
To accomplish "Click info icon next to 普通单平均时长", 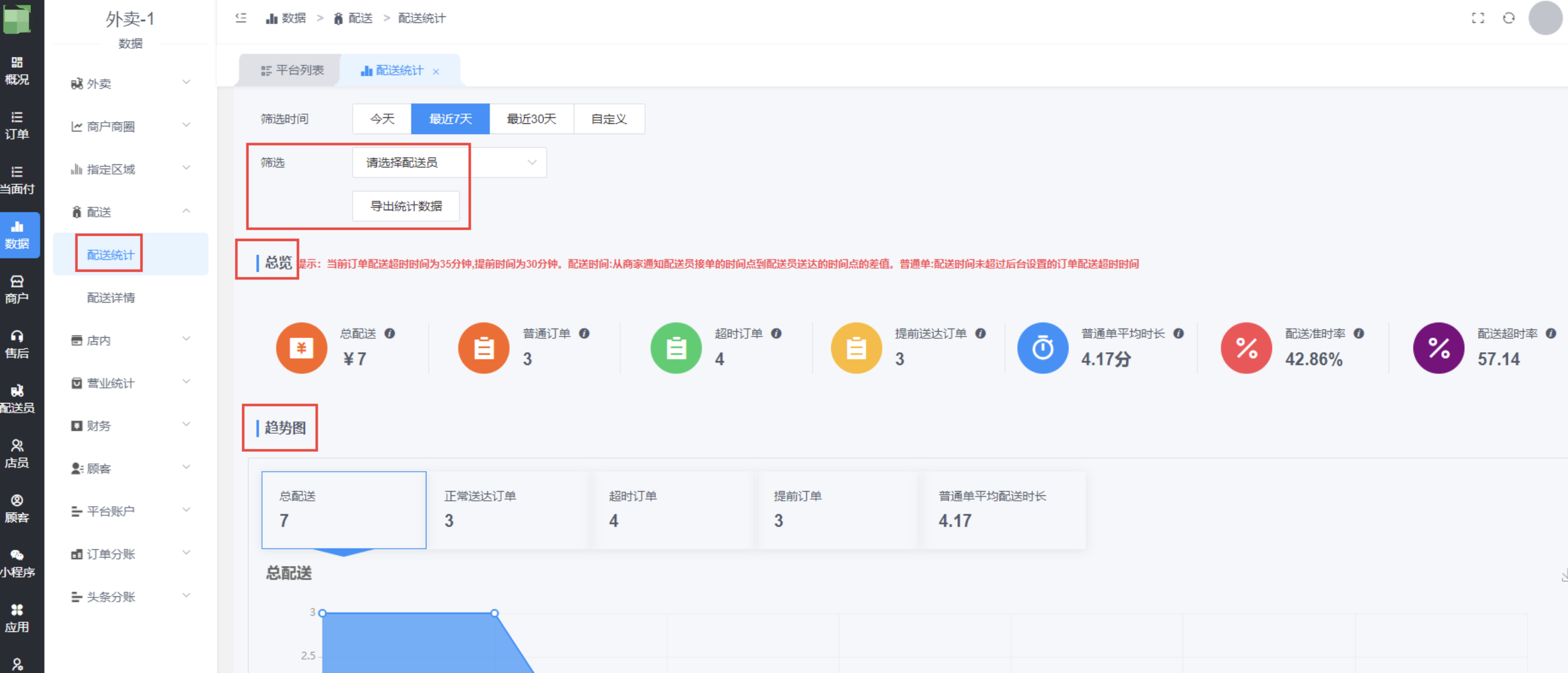I will 1178,333.
